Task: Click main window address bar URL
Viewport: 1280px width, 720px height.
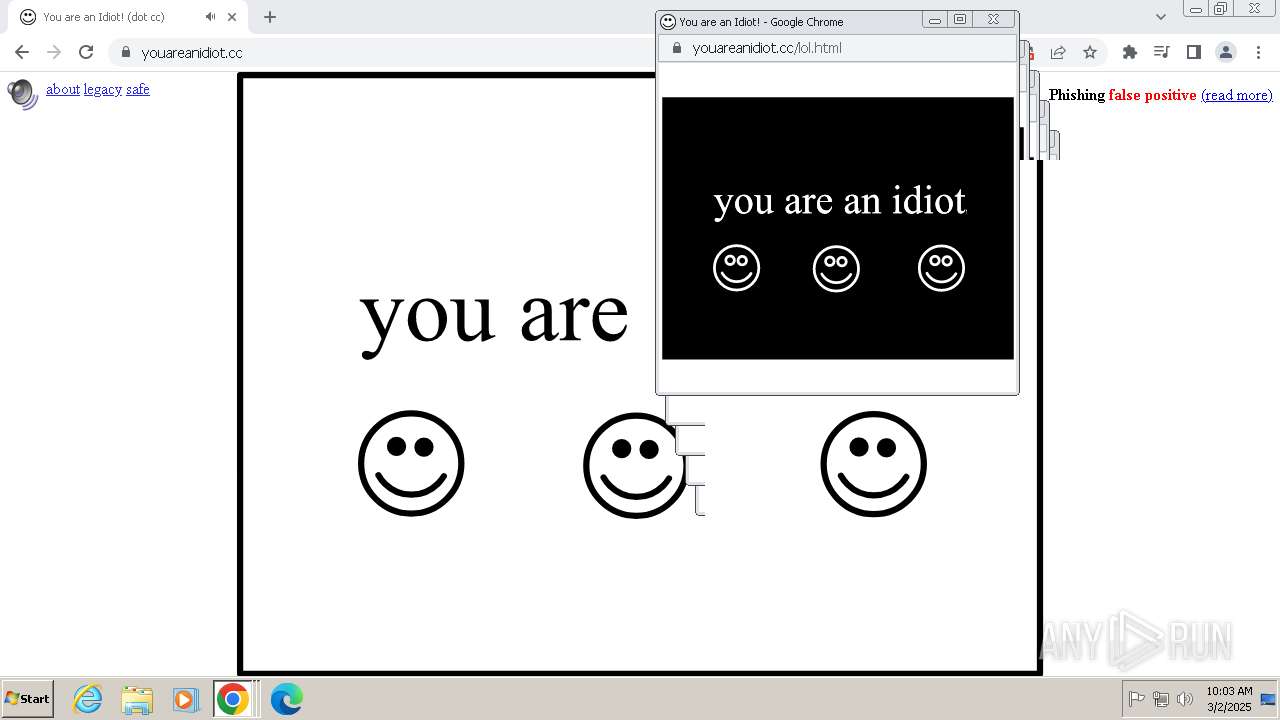Action: (191, 53)
